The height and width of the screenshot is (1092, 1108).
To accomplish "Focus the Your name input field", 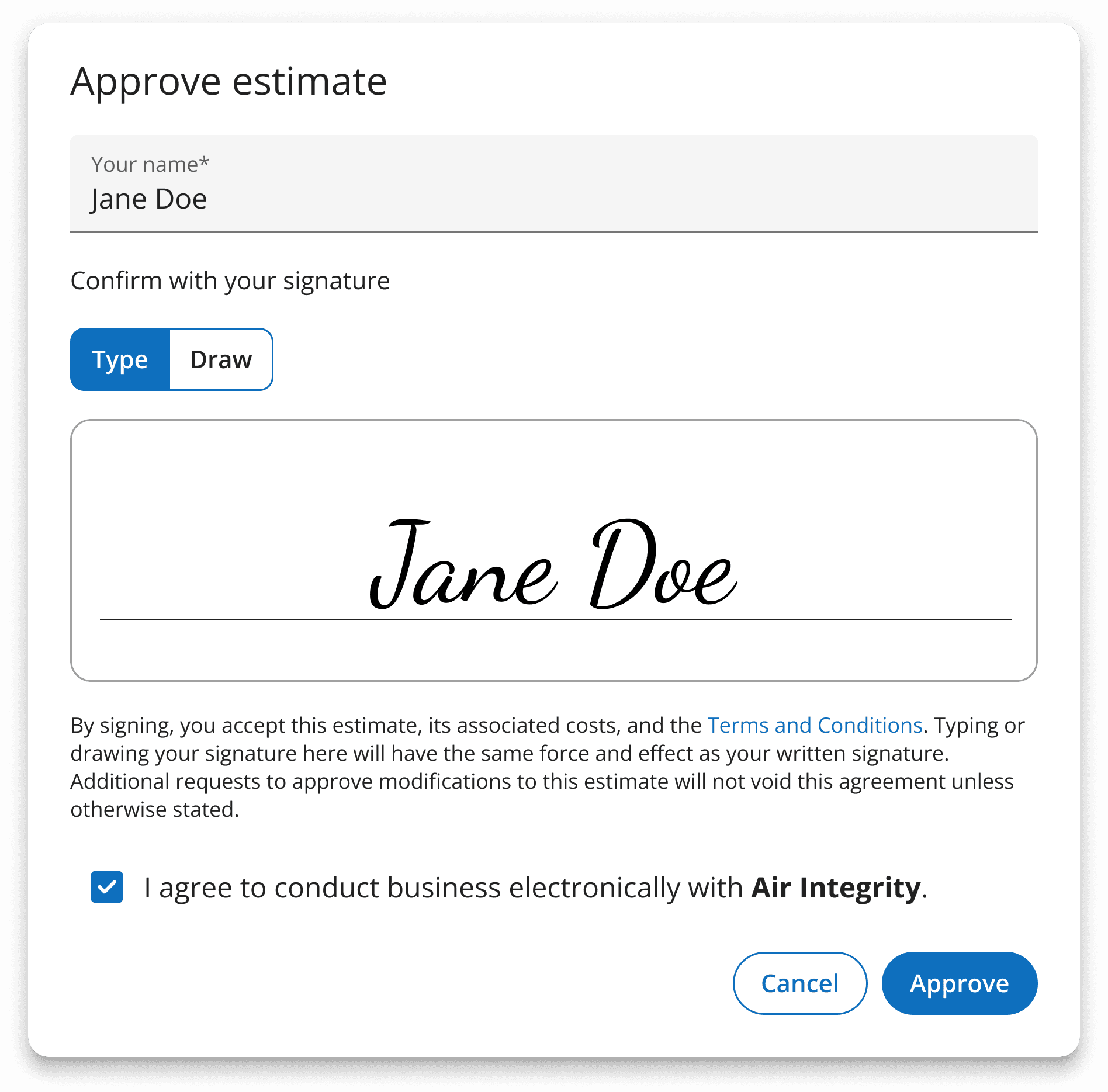I will (554, 184).
